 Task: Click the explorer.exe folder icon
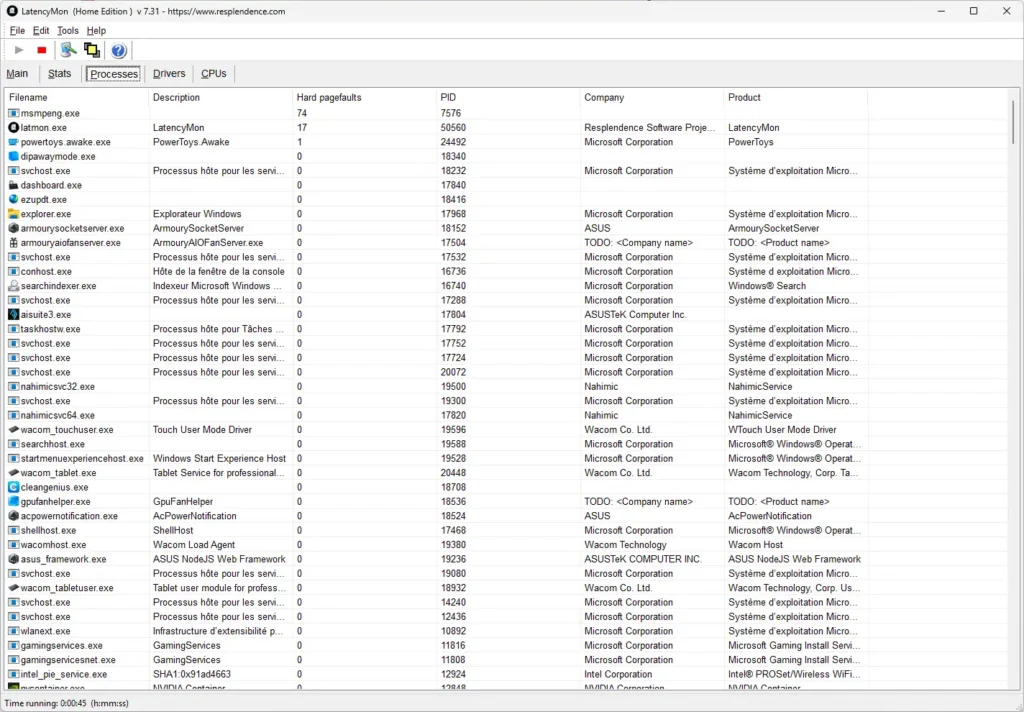click(13, 214)
